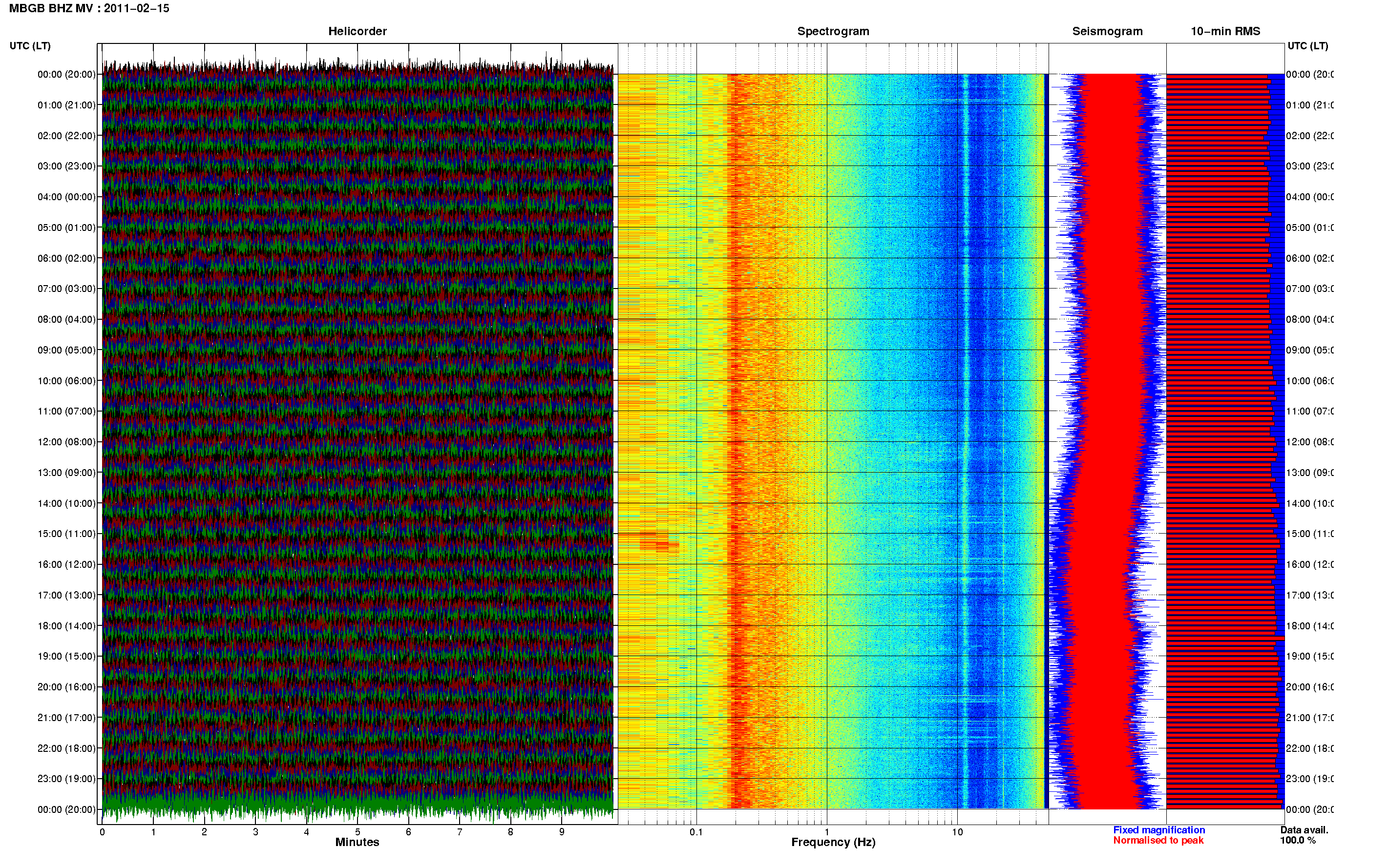Click the 0 tick label on minutes axis

coord(102,832)
